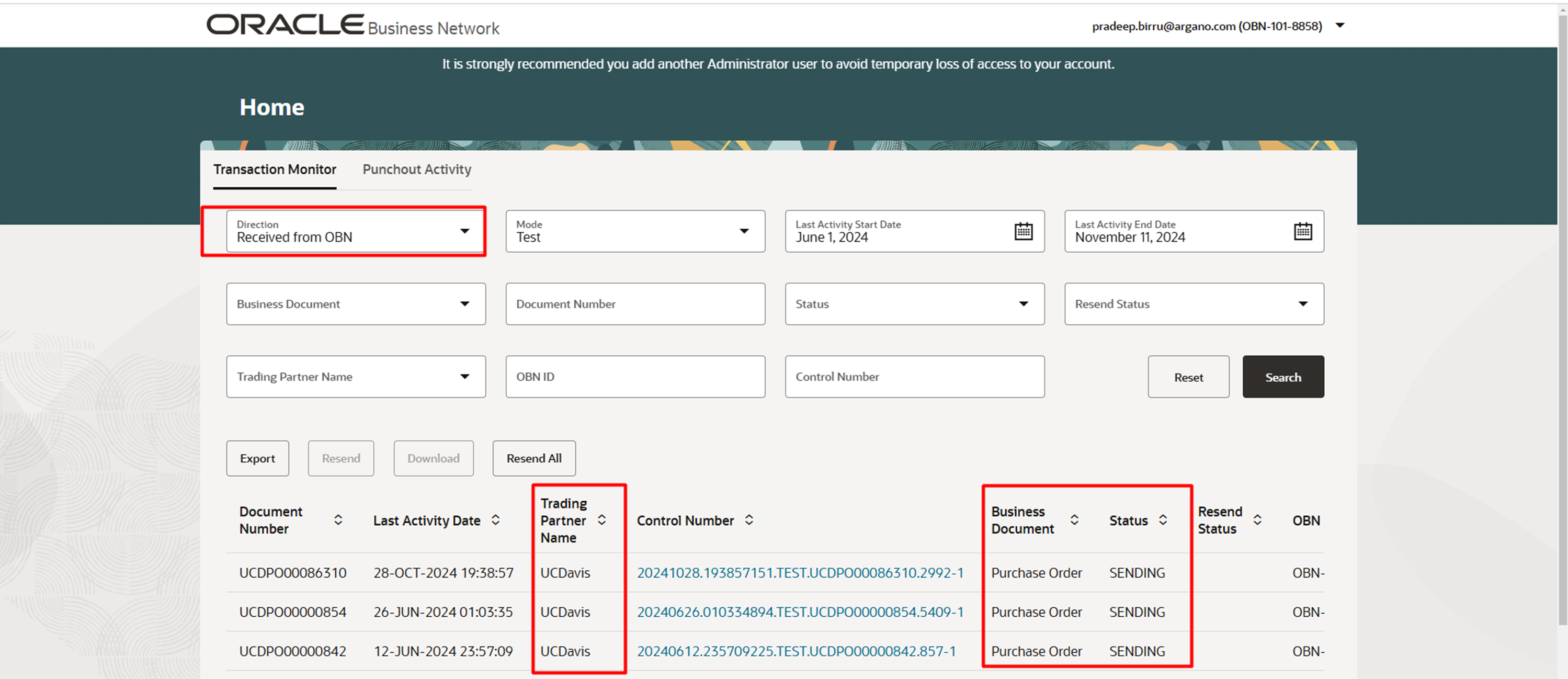Sort by Trading Partner Name column
The height and width of the screenshot is (679, 1568).
[x=601, y=520]
